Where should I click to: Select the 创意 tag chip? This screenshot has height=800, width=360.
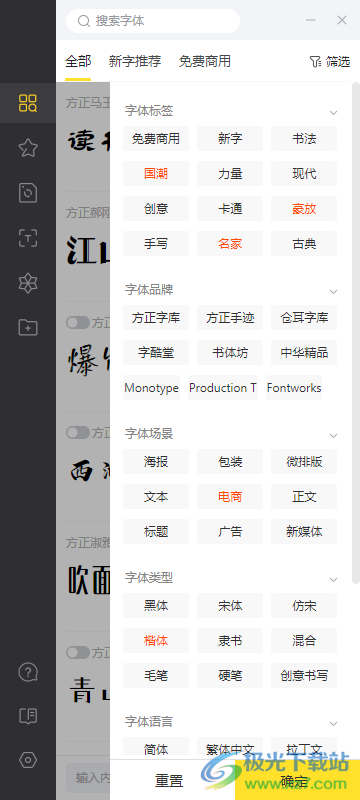156,209
